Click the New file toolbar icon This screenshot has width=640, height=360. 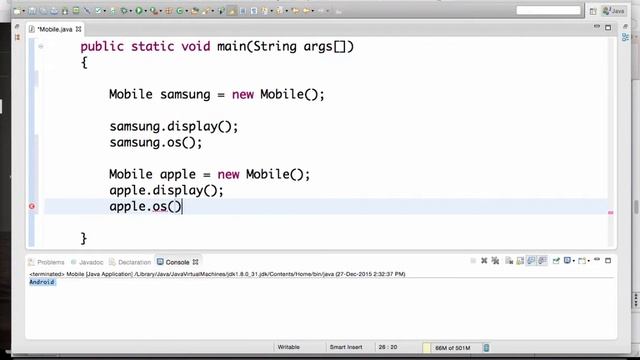coord(17,11)
